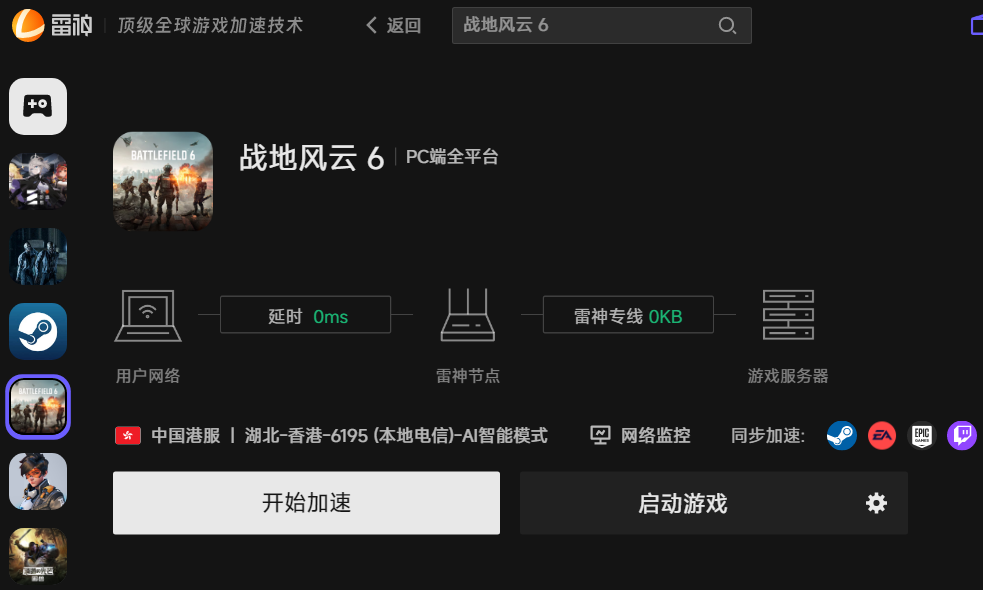Screen dimensions: 983x590
Task: Select the Steam icon in sidebar
Action: coord(38,331)
